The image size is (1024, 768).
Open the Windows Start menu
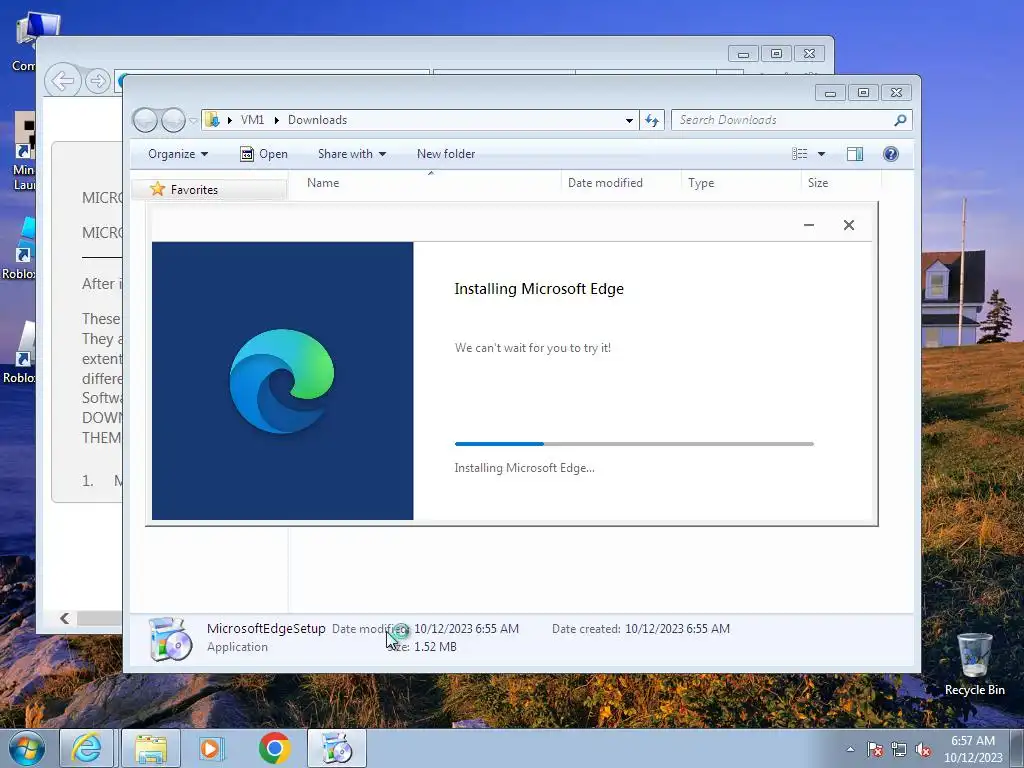[27, 748]
